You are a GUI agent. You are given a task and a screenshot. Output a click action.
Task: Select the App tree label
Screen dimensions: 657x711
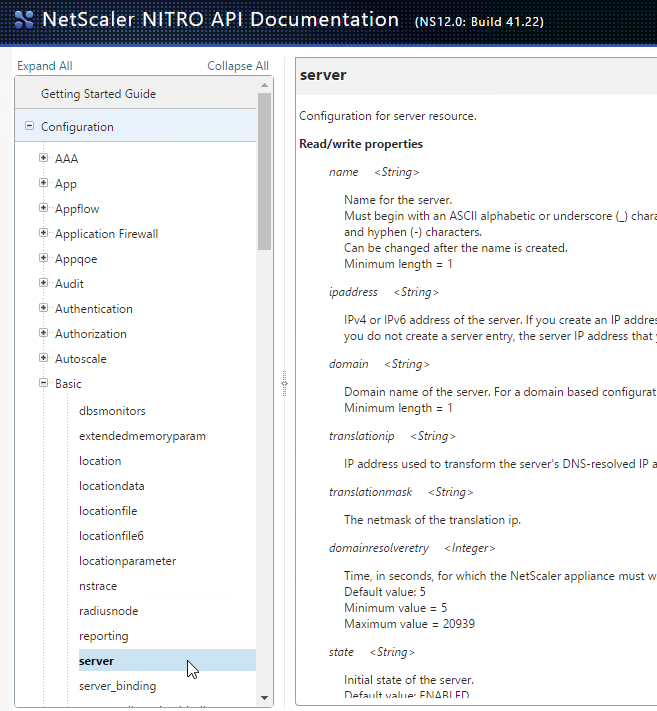click(x=66, y=184)
